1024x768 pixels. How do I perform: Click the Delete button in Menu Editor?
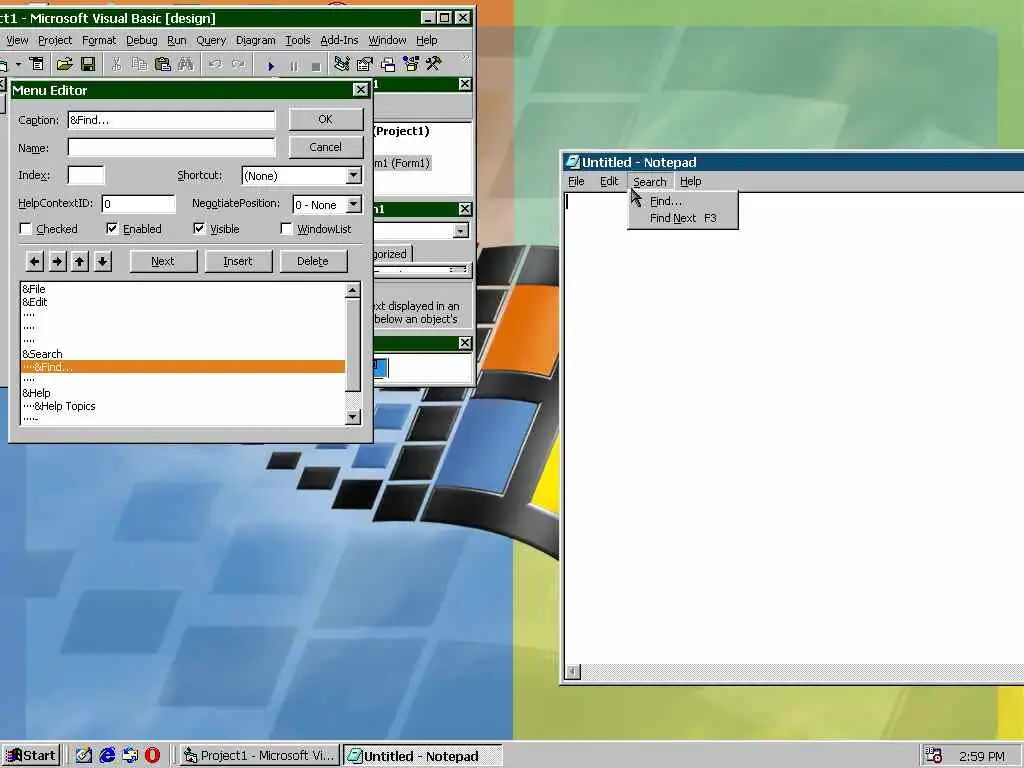tap(313, 261)
